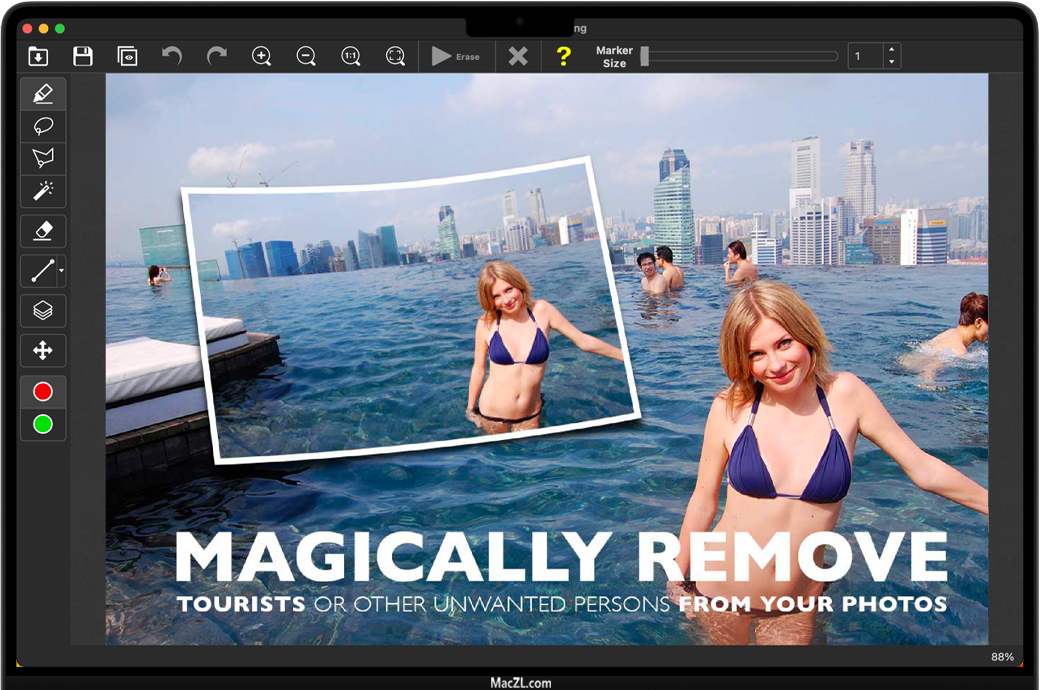Select the Lasso selection tool

[43, 126]
